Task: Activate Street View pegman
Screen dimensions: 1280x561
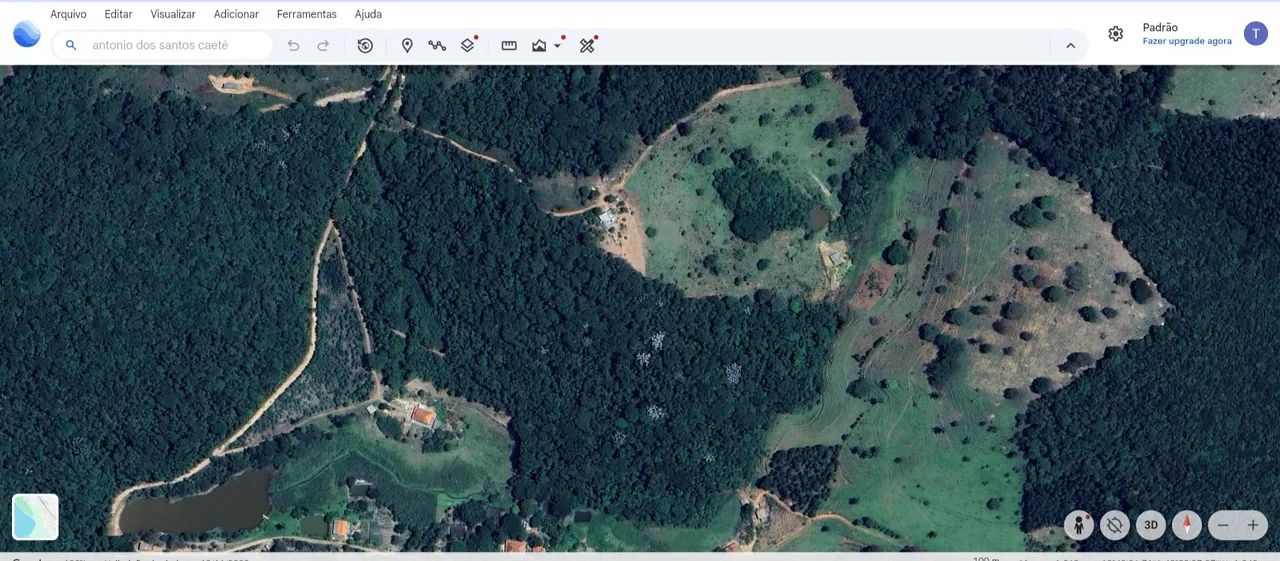Action: 1078,525
